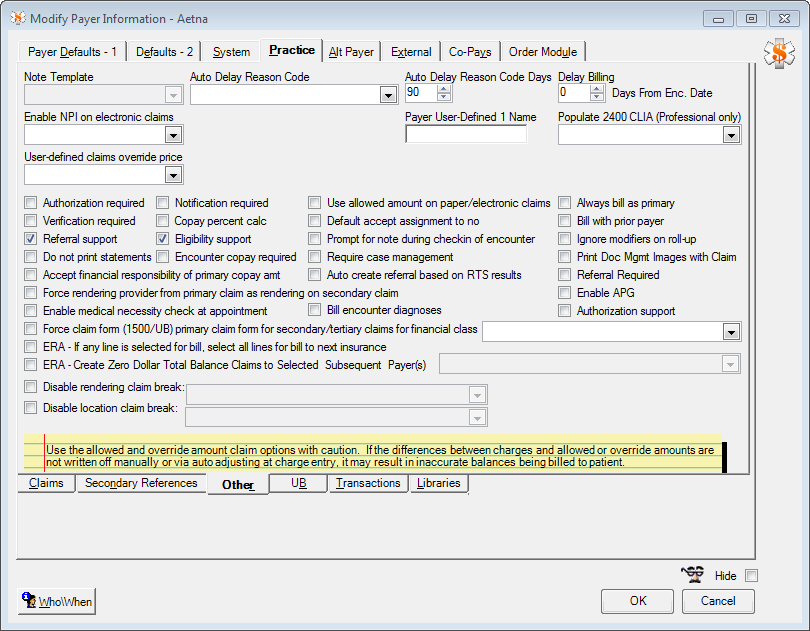The image size is (810, 631).
Task: Check Disable location claim break
Action: [x=31, y=408]
